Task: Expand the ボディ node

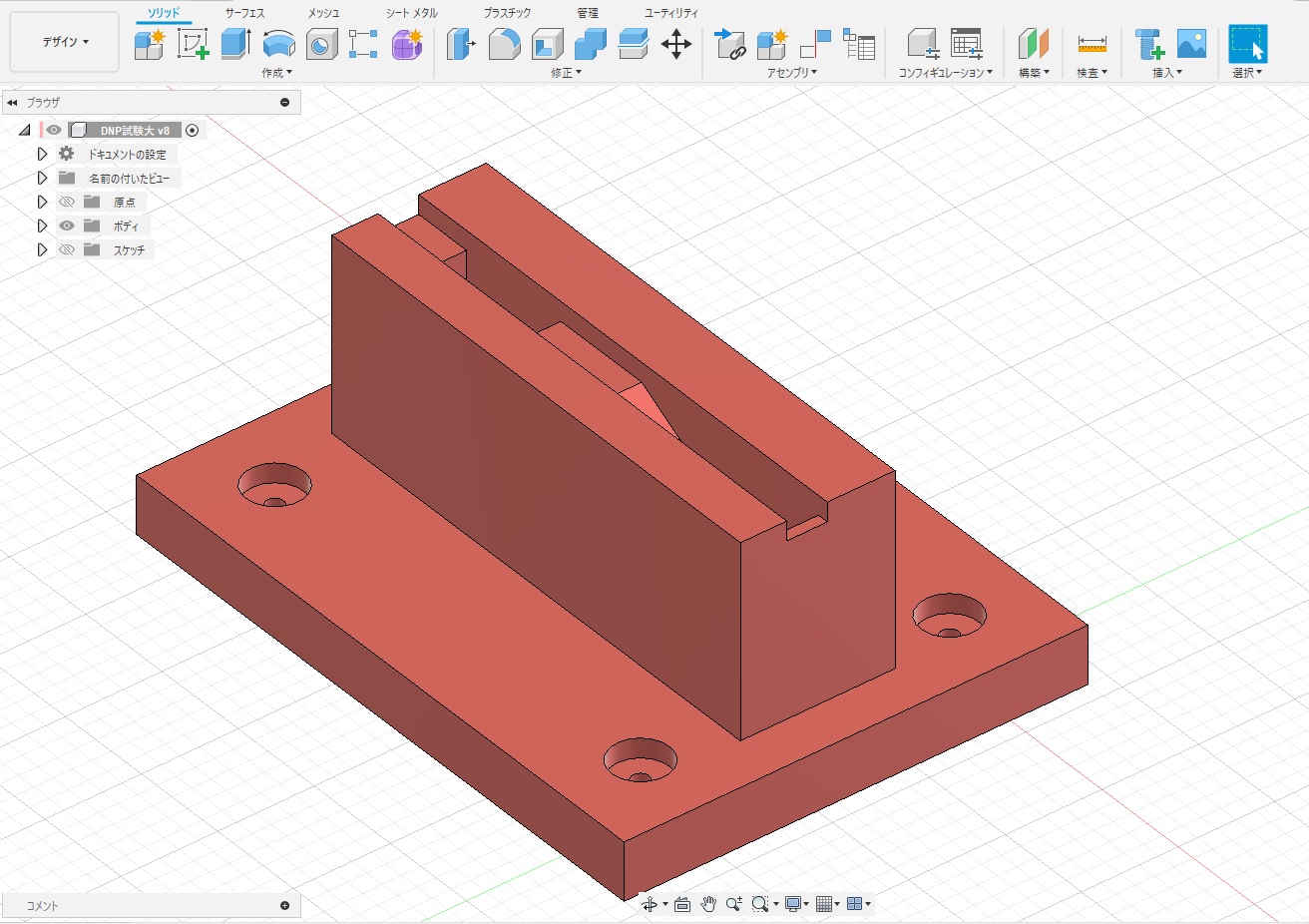Action: point(42,226)
